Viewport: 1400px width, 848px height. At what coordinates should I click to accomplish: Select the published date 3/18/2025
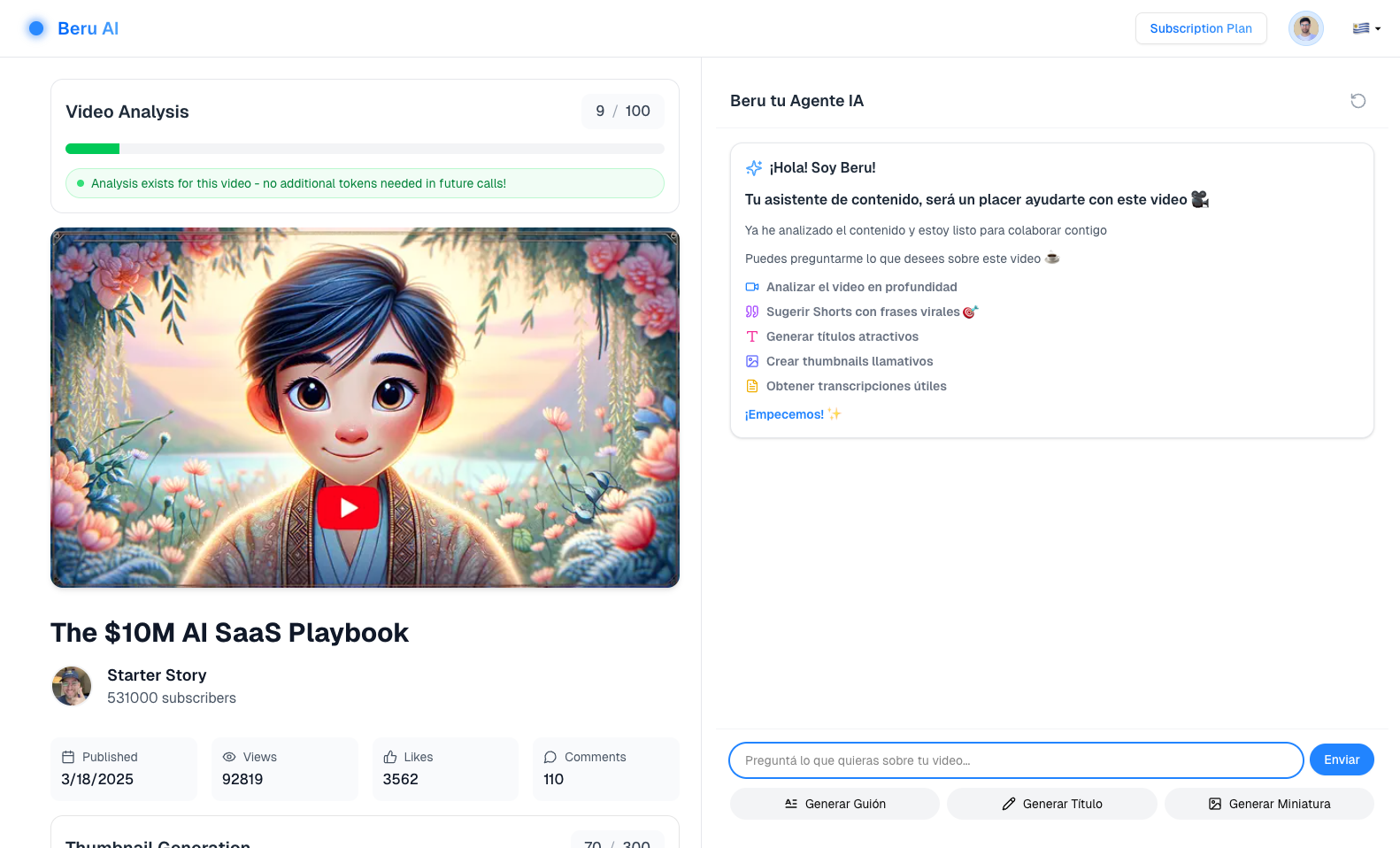[97, 779]
